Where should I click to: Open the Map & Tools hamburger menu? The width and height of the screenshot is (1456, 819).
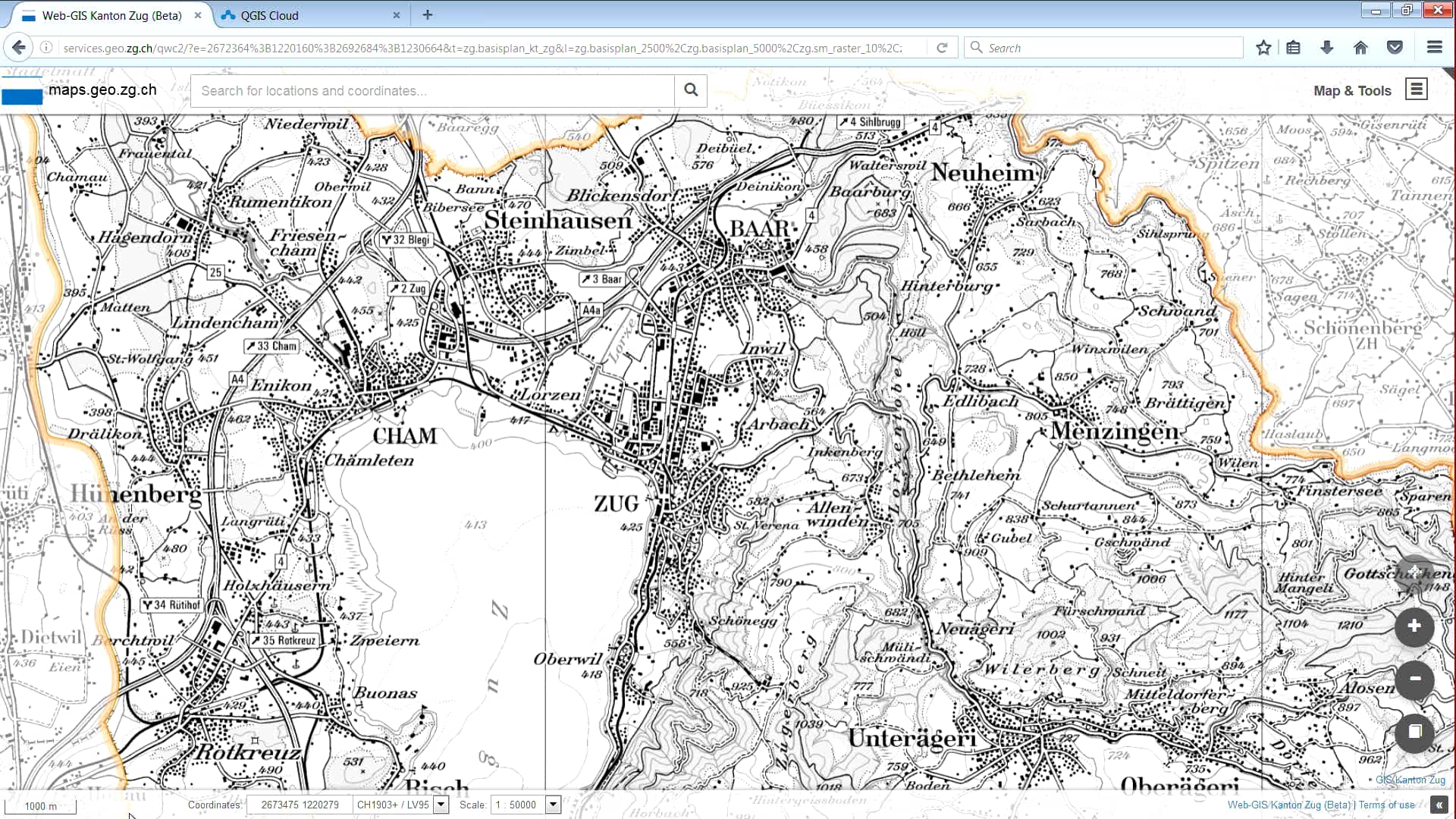coord(1416,89)
